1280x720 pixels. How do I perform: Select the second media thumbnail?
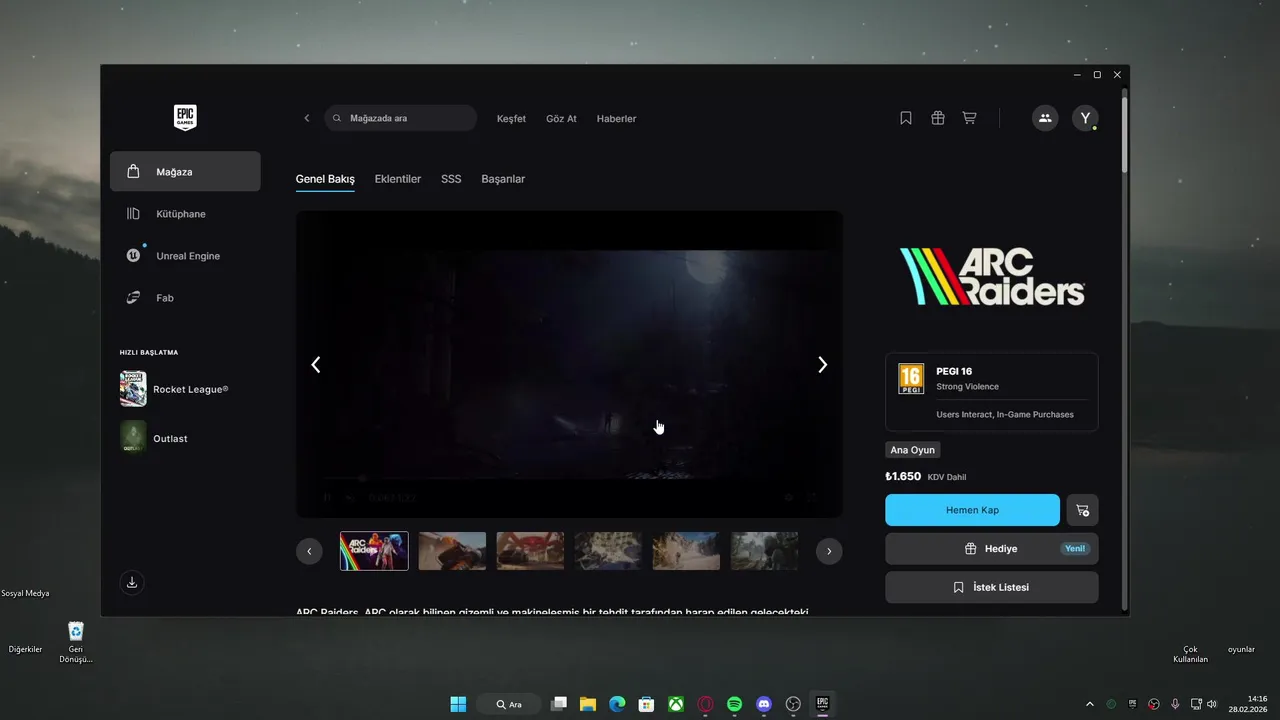coord(452,551)
